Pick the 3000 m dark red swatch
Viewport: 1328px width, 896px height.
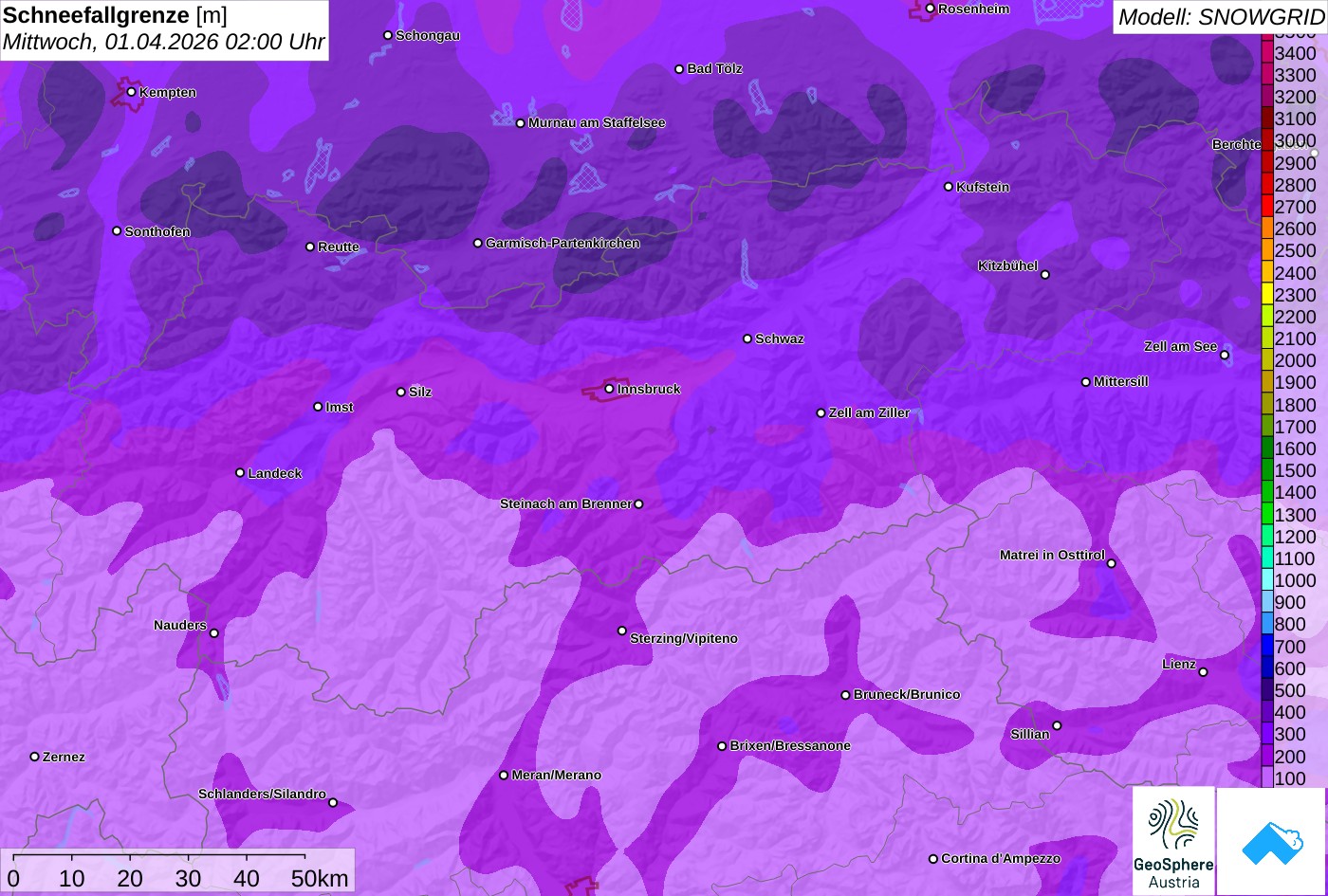[1266, 139]
